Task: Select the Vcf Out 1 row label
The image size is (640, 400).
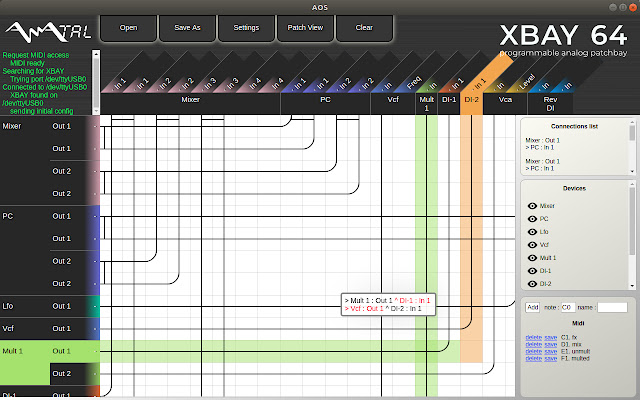Action: 62,329
